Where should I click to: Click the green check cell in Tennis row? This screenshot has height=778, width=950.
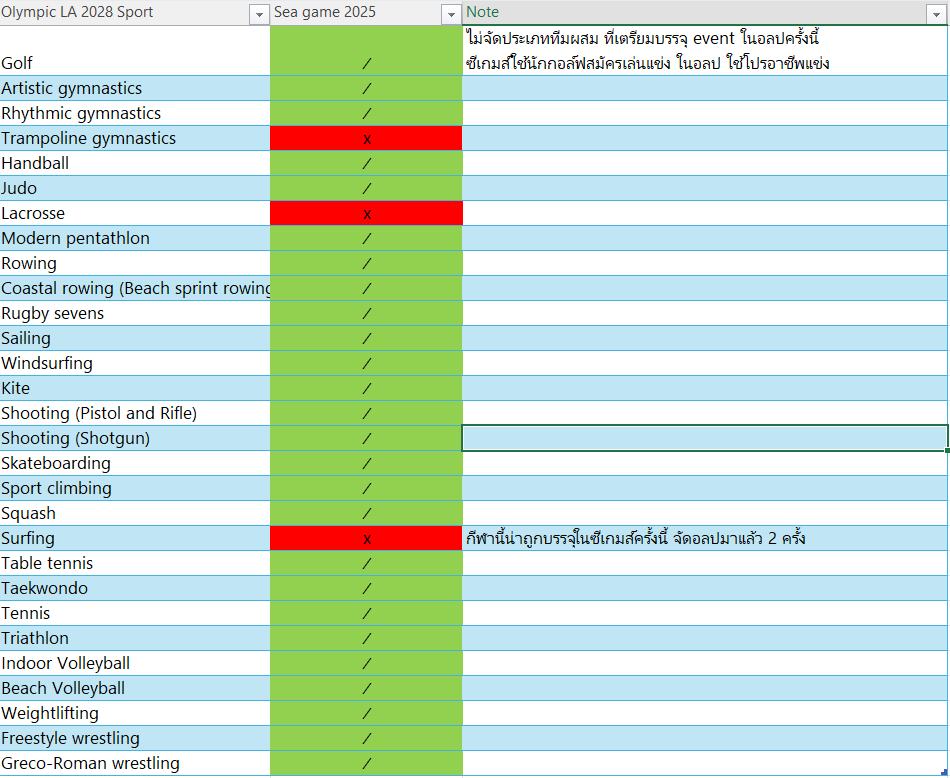(366, 613)
